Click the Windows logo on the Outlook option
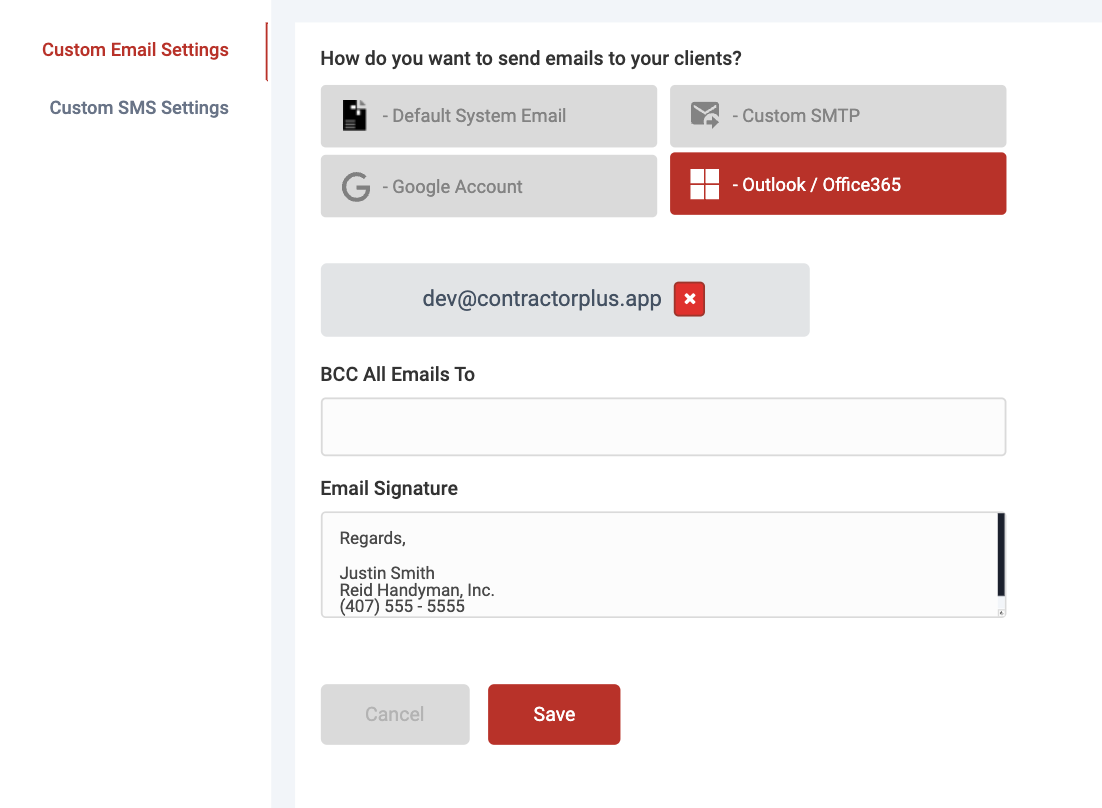The height and width of the screenshot is (808, 1102). (705, 184)
